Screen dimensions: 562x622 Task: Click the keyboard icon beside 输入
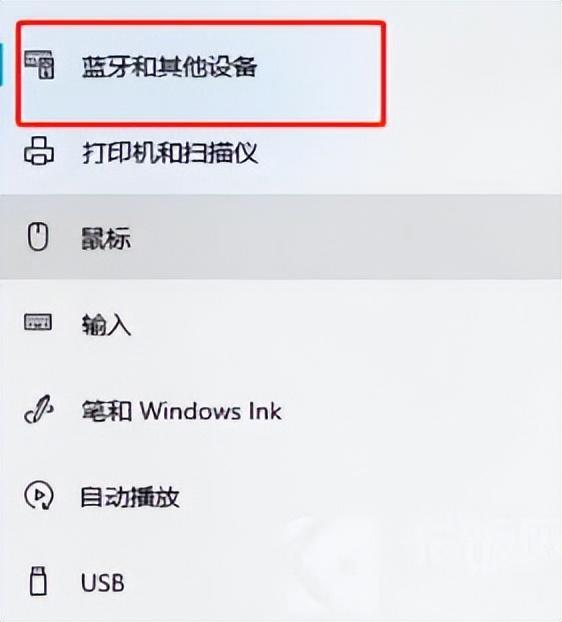[x=38, y=322]
